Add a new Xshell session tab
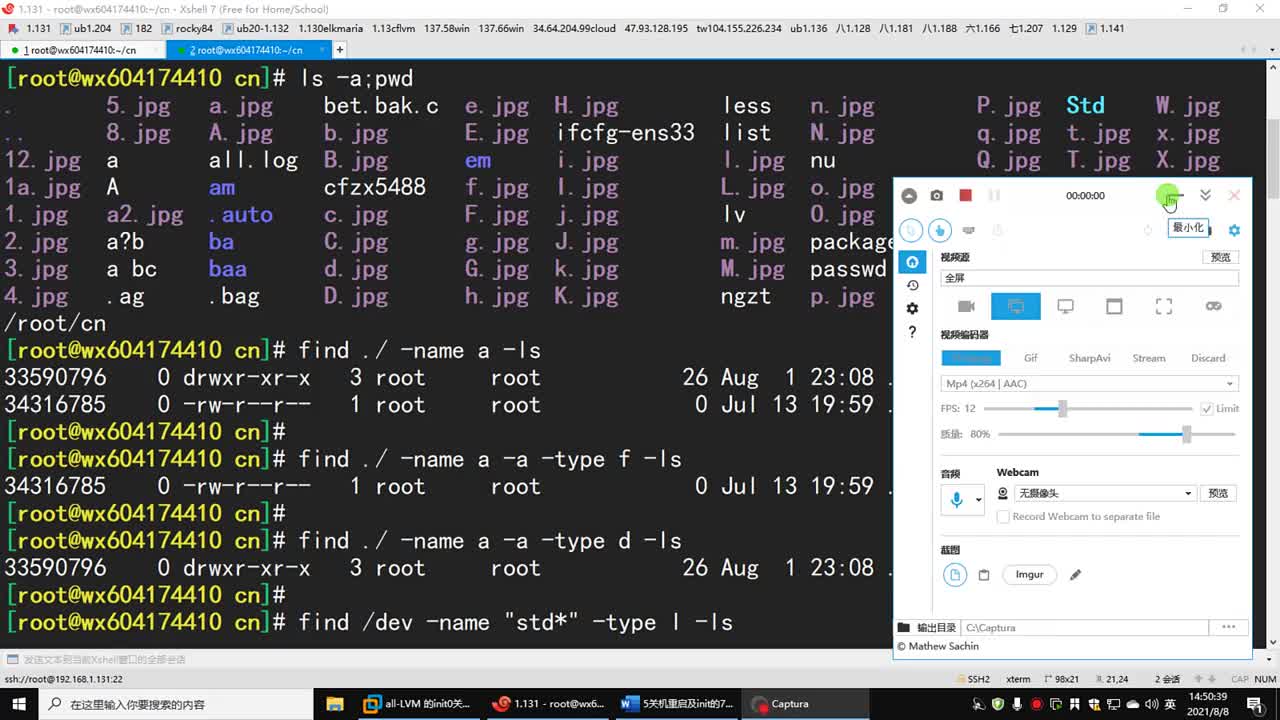The height and width of the screenshot is (720, 1280). 340,50
